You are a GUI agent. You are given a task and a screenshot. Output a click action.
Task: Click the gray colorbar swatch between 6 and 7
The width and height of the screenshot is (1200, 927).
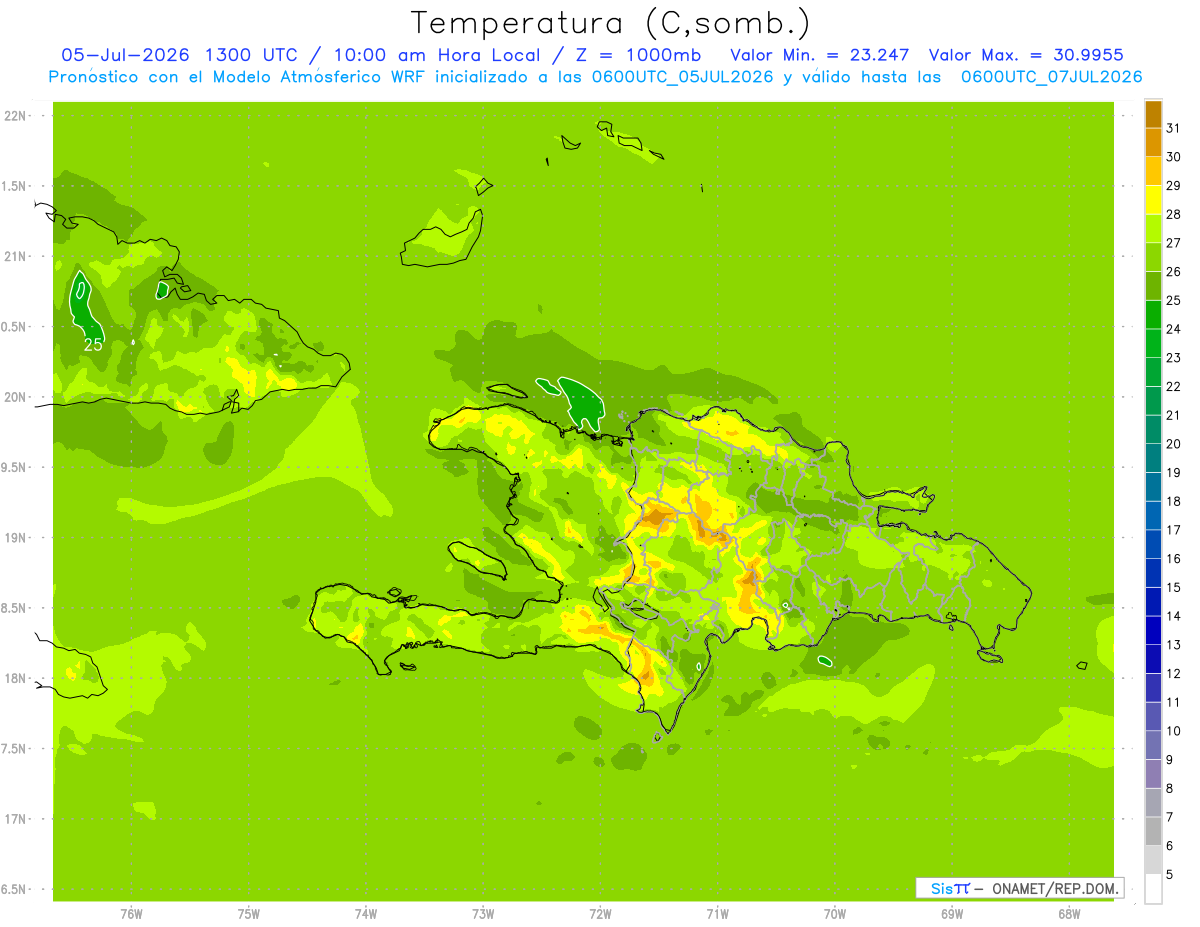point(1153,831)
